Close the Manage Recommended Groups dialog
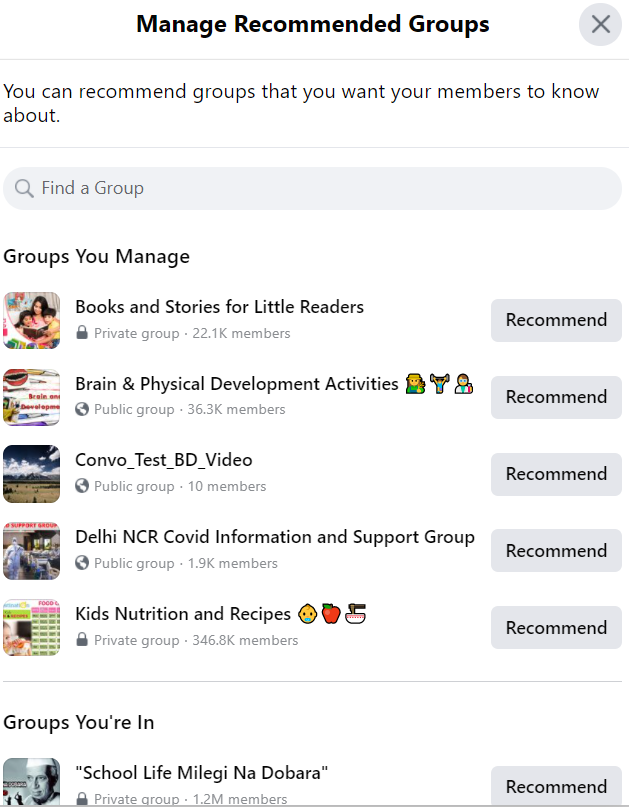Image resolution: width=629 pixels, height=807 pixels. (600, 25)
